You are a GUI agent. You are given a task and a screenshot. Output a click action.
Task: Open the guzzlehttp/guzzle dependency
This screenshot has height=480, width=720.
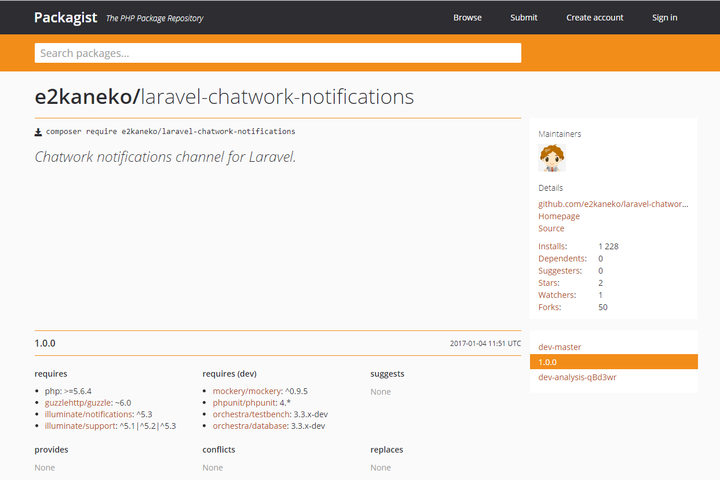click(x=78, y=403)
